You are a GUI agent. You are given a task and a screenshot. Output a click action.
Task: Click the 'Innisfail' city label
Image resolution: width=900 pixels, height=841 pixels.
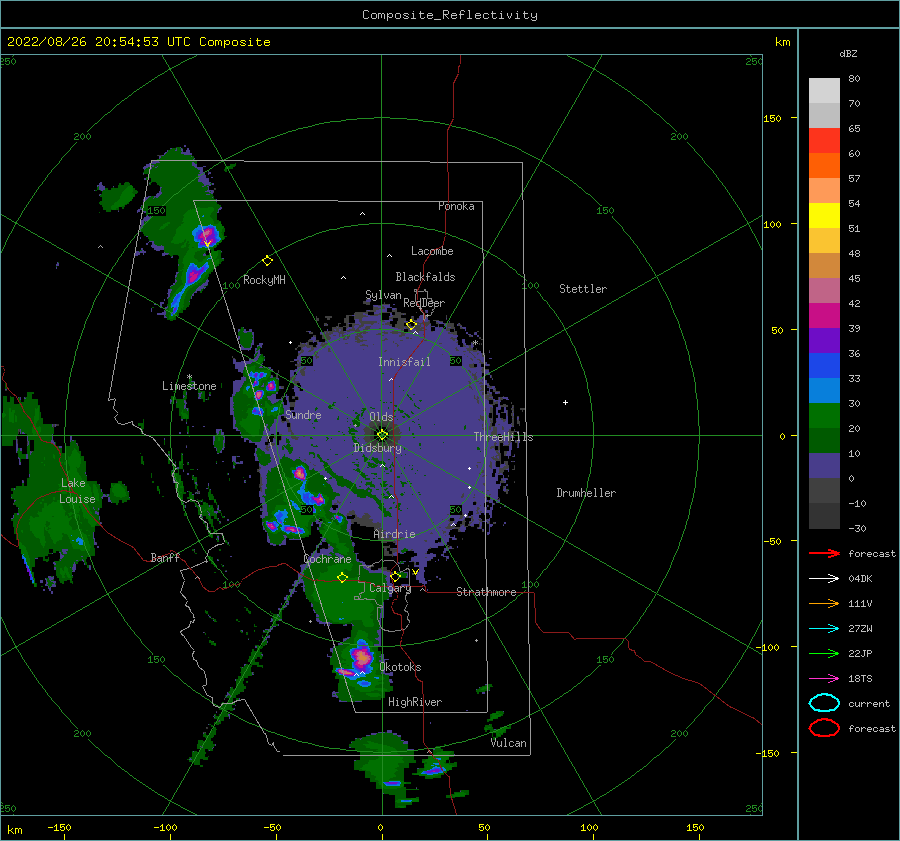404,362
